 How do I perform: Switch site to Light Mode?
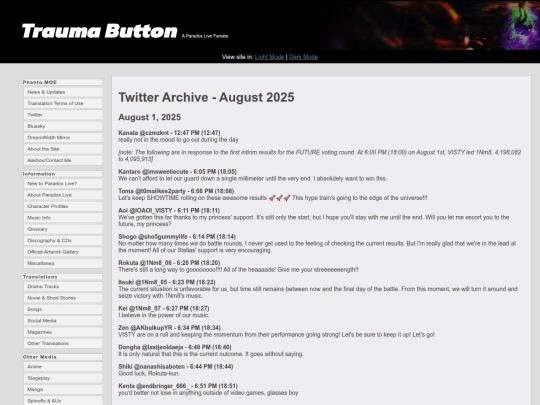[x=269, y=57]
